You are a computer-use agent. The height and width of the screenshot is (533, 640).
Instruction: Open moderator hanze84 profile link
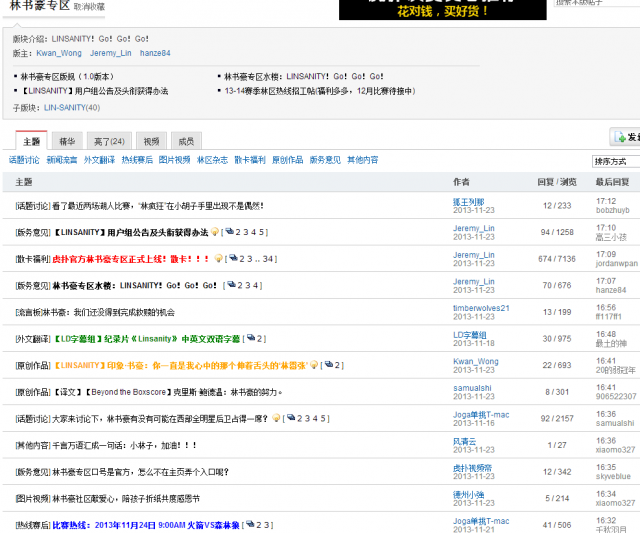pyautogui.click(x=155, y=53)
